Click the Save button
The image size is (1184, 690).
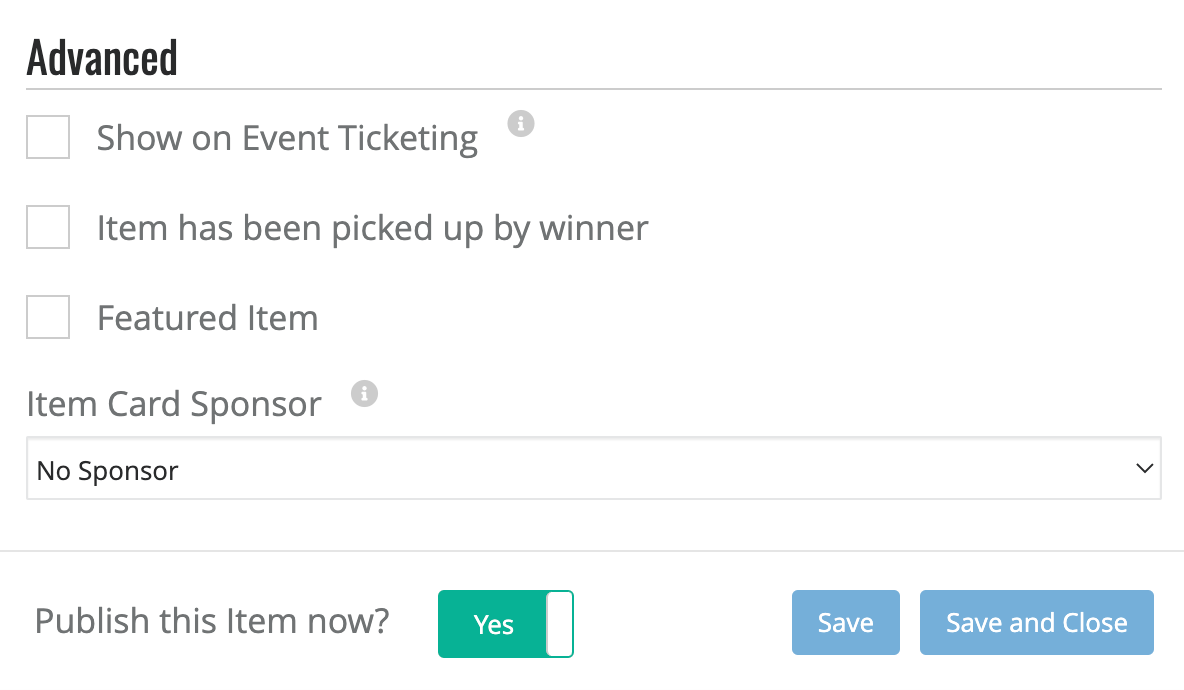coord(846,622)
